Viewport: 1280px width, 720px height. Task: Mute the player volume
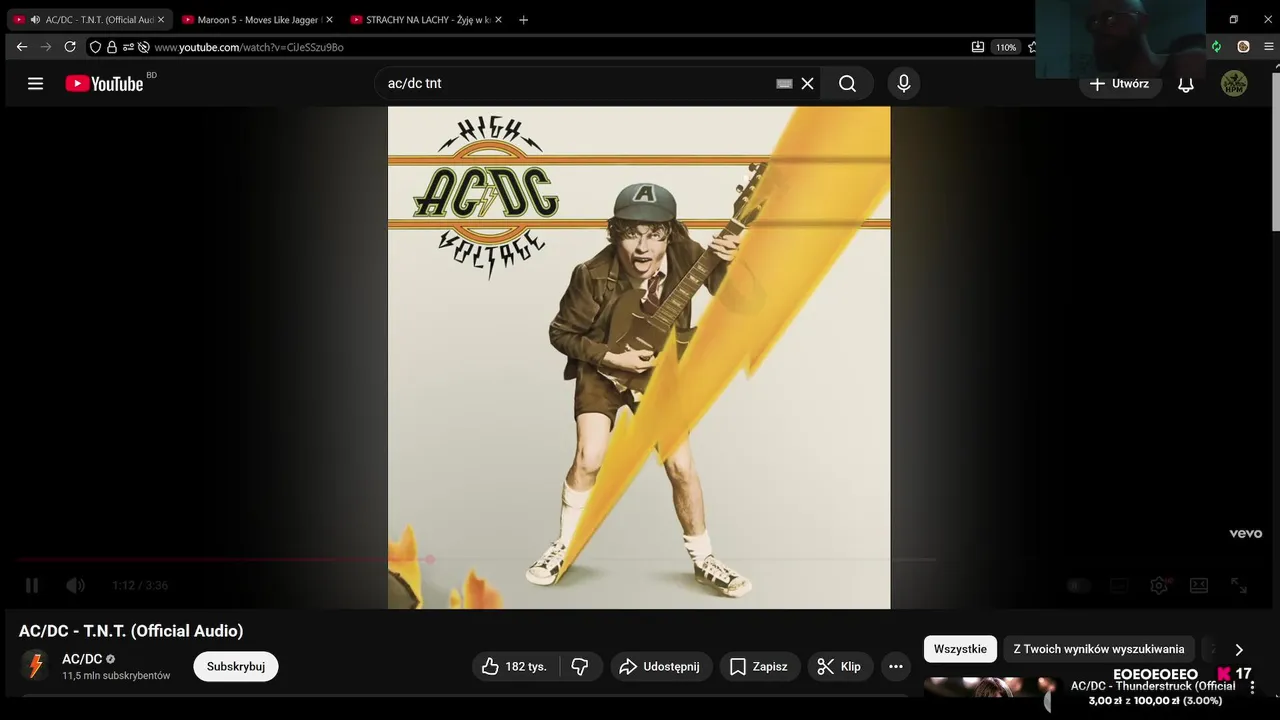(x=76, y=585)
